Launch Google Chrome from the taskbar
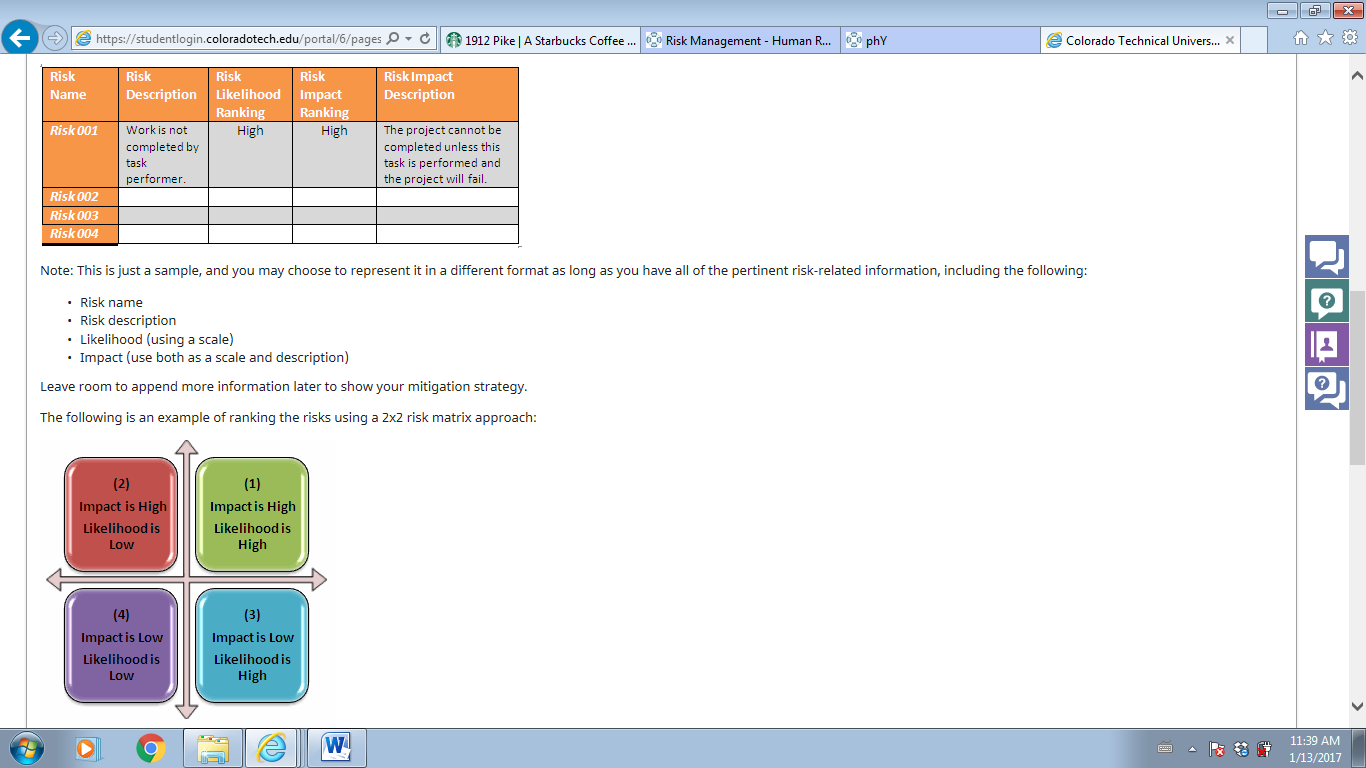Viewport: 1366px width, 768px height. pos(150,748)
